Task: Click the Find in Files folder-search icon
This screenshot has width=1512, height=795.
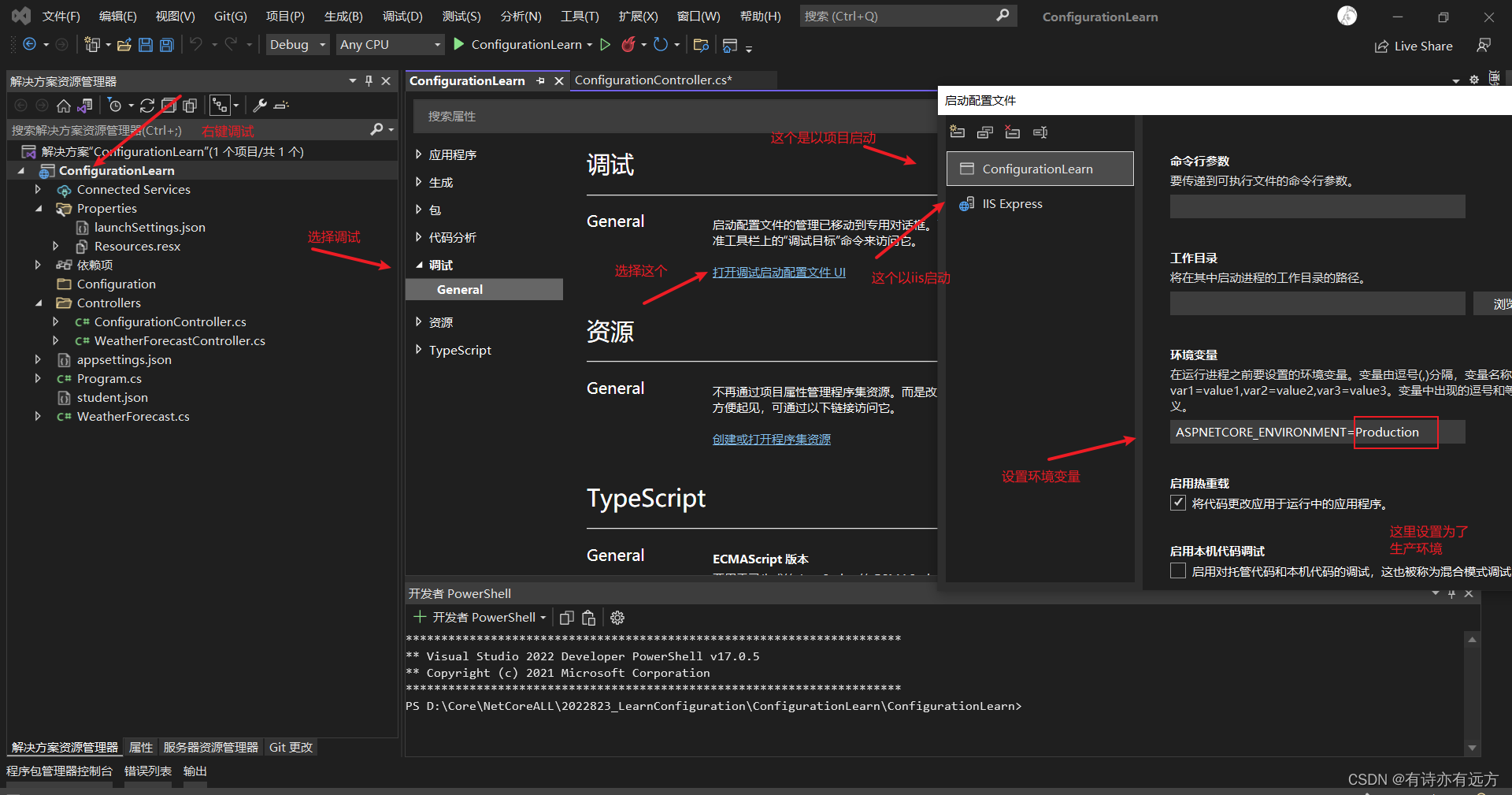Action: pos(701,45)
